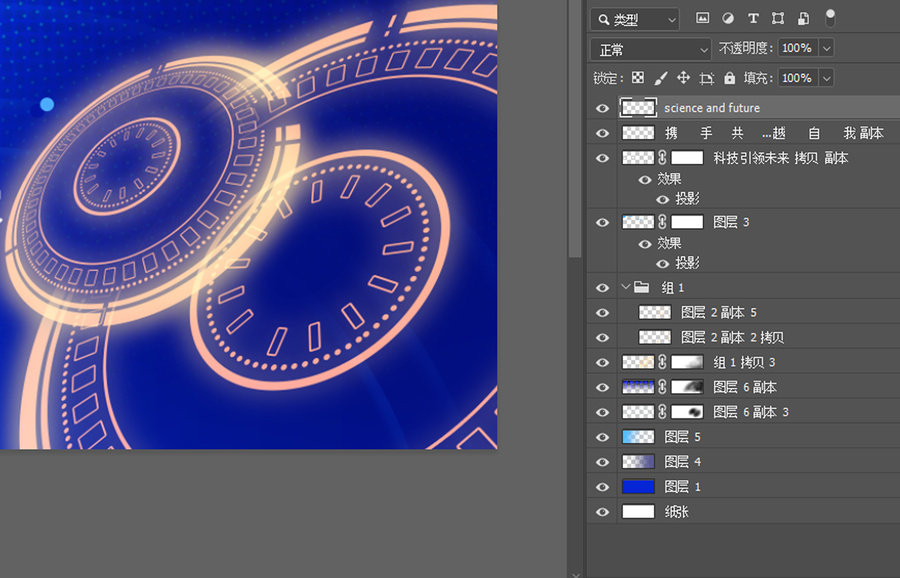Screen dimensions: 900x578
Task: Hide the 纸张 layer
Action: [x=602, y=512]
